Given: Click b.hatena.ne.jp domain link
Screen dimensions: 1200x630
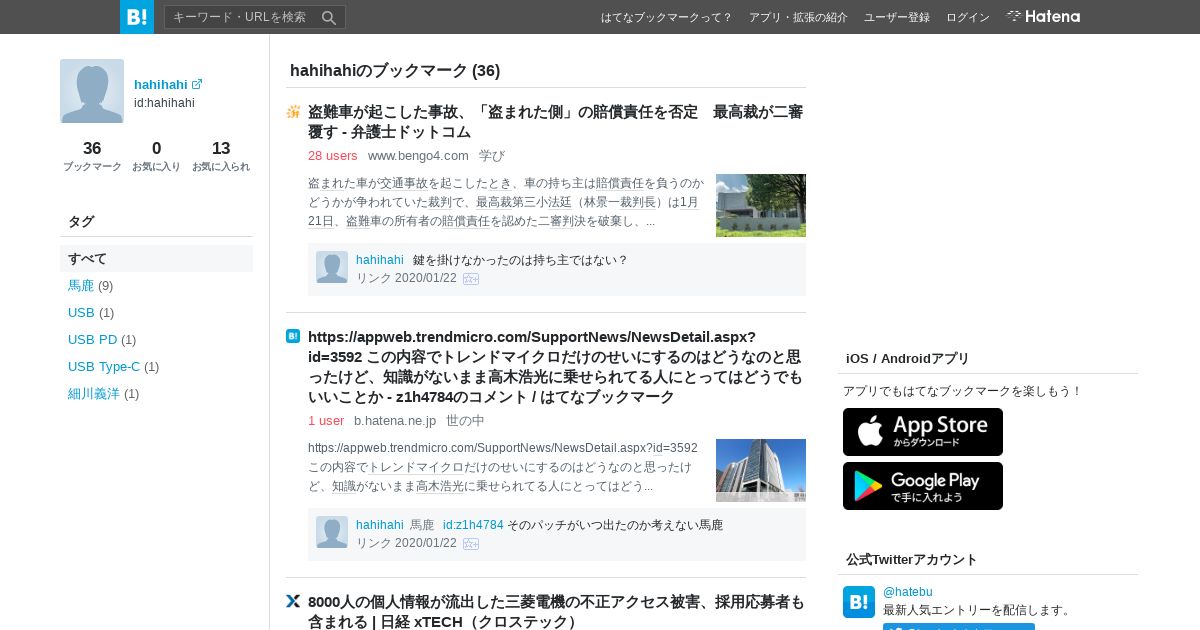Looking at the screenshot, I should (x=395, y=420).
